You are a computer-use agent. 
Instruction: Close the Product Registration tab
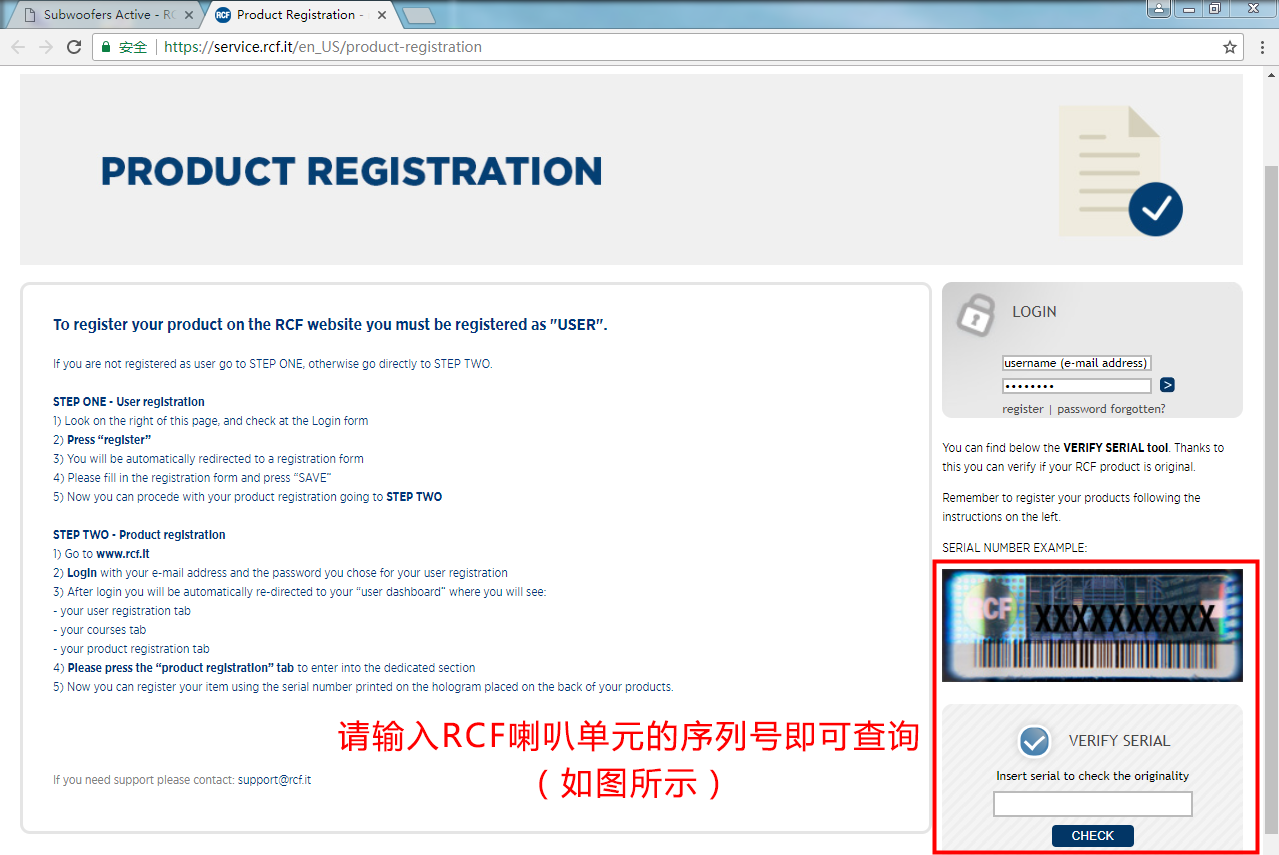[x=381, y=15]
